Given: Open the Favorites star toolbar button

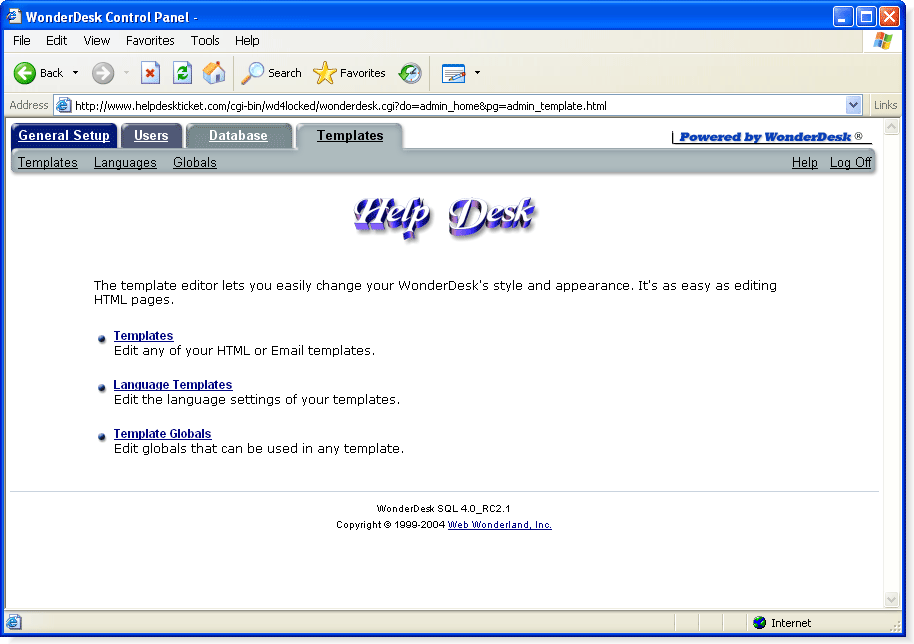Looking at the screenshot, I should click(349, 73).
